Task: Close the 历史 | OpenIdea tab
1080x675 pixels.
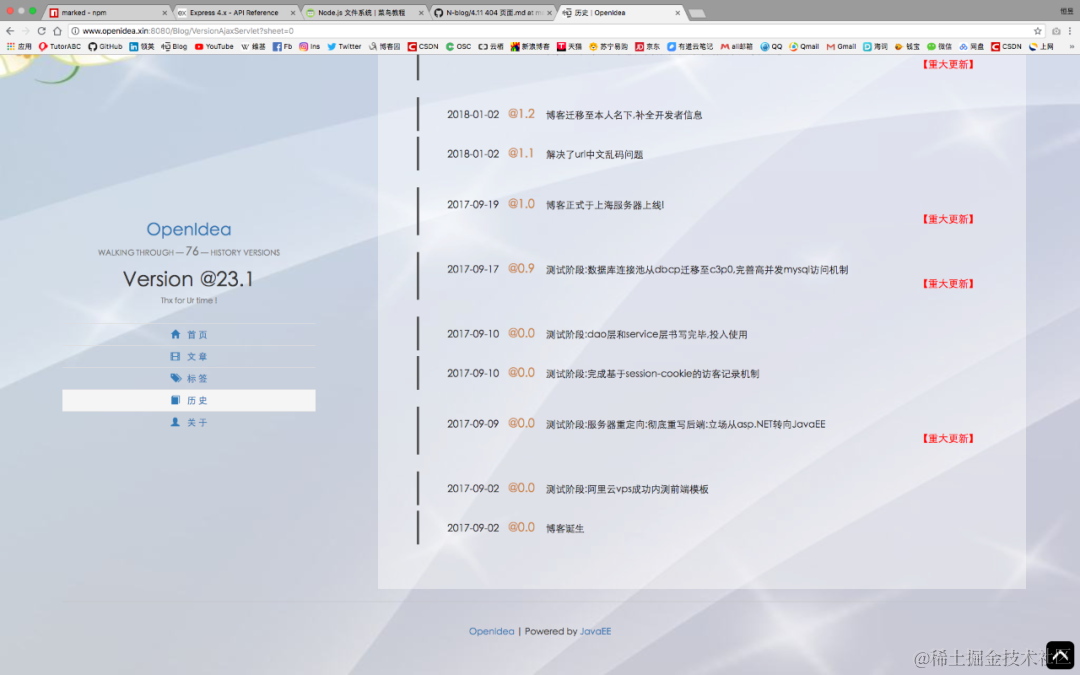Action: pyautogui.click(x=677, y=12)
